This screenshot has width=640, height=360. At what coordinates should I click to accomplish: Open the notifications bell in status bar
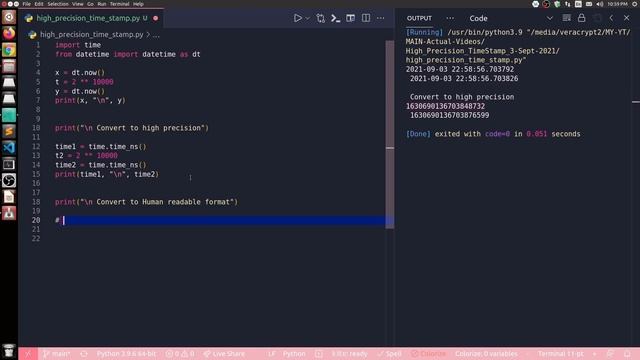coord(627,354)
